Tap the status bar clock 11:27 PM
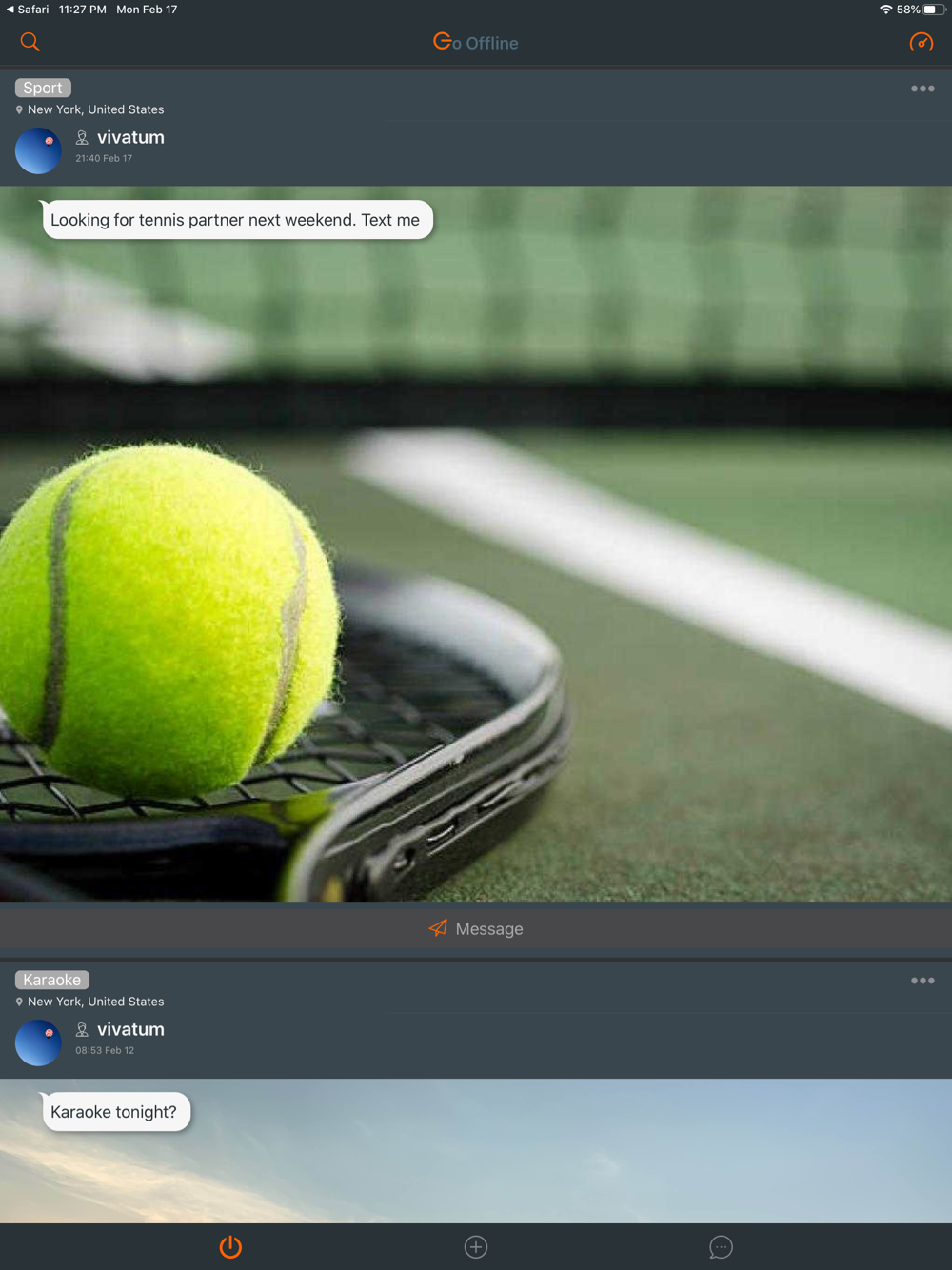Image resolution: width=952 pixels, height=1270 pixels. pos(82,10)
